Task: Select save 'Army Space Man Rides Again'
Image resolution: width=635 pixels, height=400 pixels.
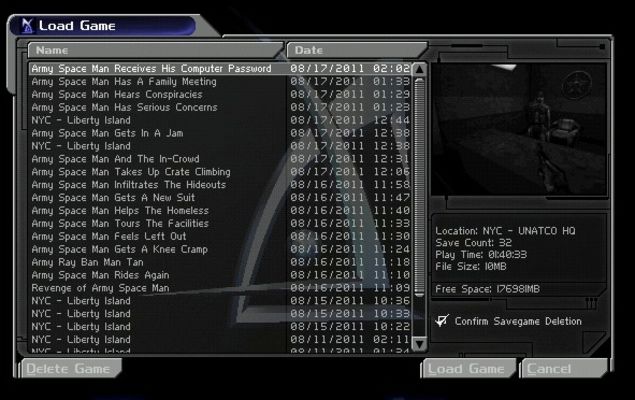Action: point(220,275)
